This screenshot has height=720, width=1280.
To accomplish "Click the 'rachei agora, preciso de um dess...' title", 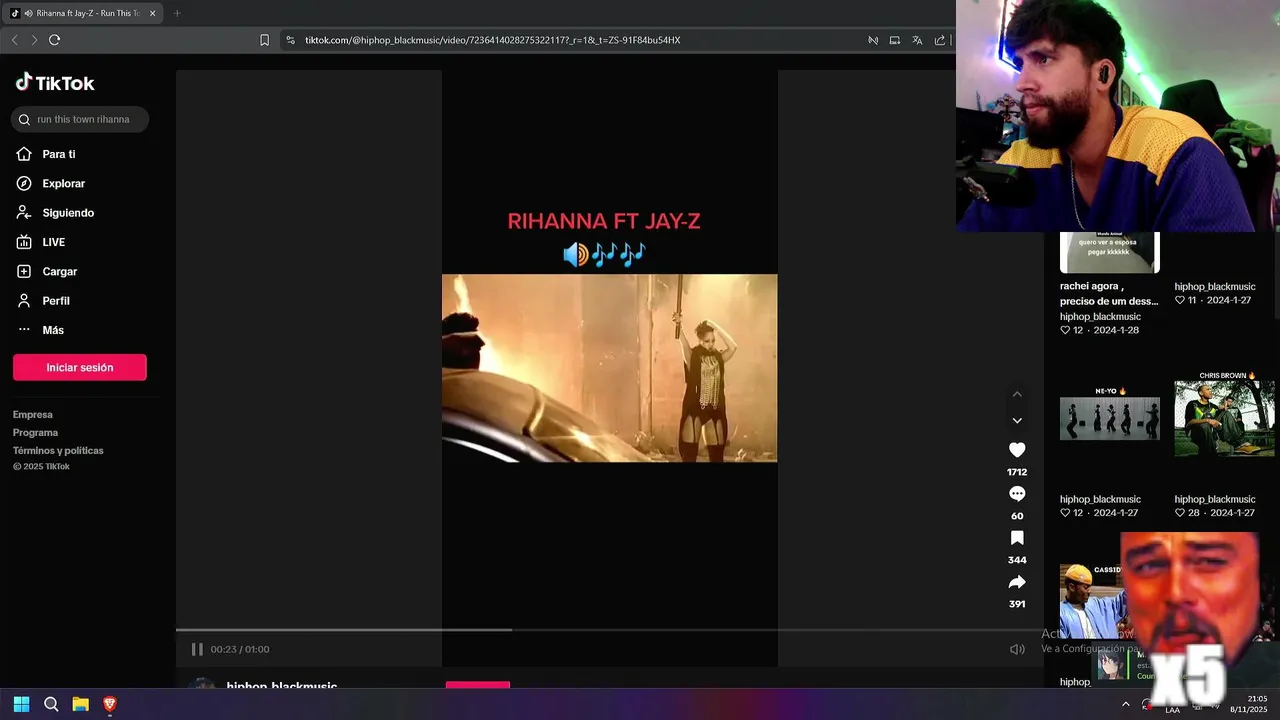I will point(1109,293).
